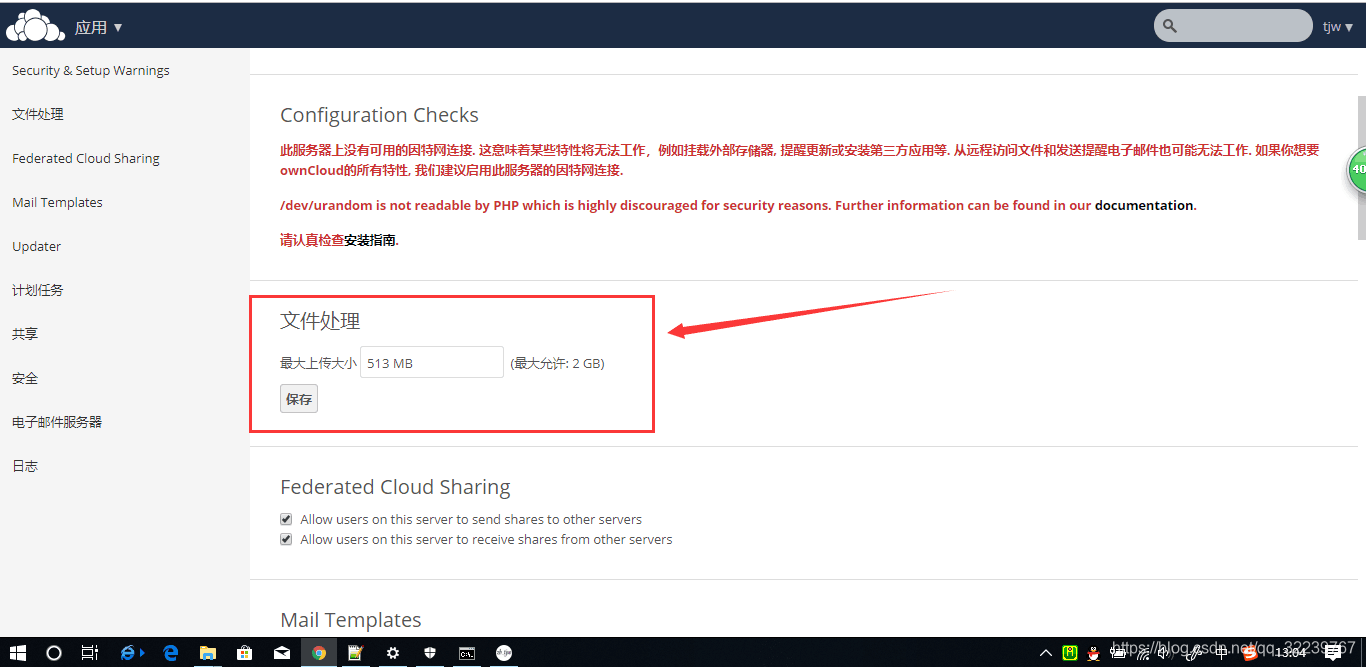Image resolution: width=1366 pixels, height=667 pixels.
Task: Open the Windows Start menu
Action: 18,653
